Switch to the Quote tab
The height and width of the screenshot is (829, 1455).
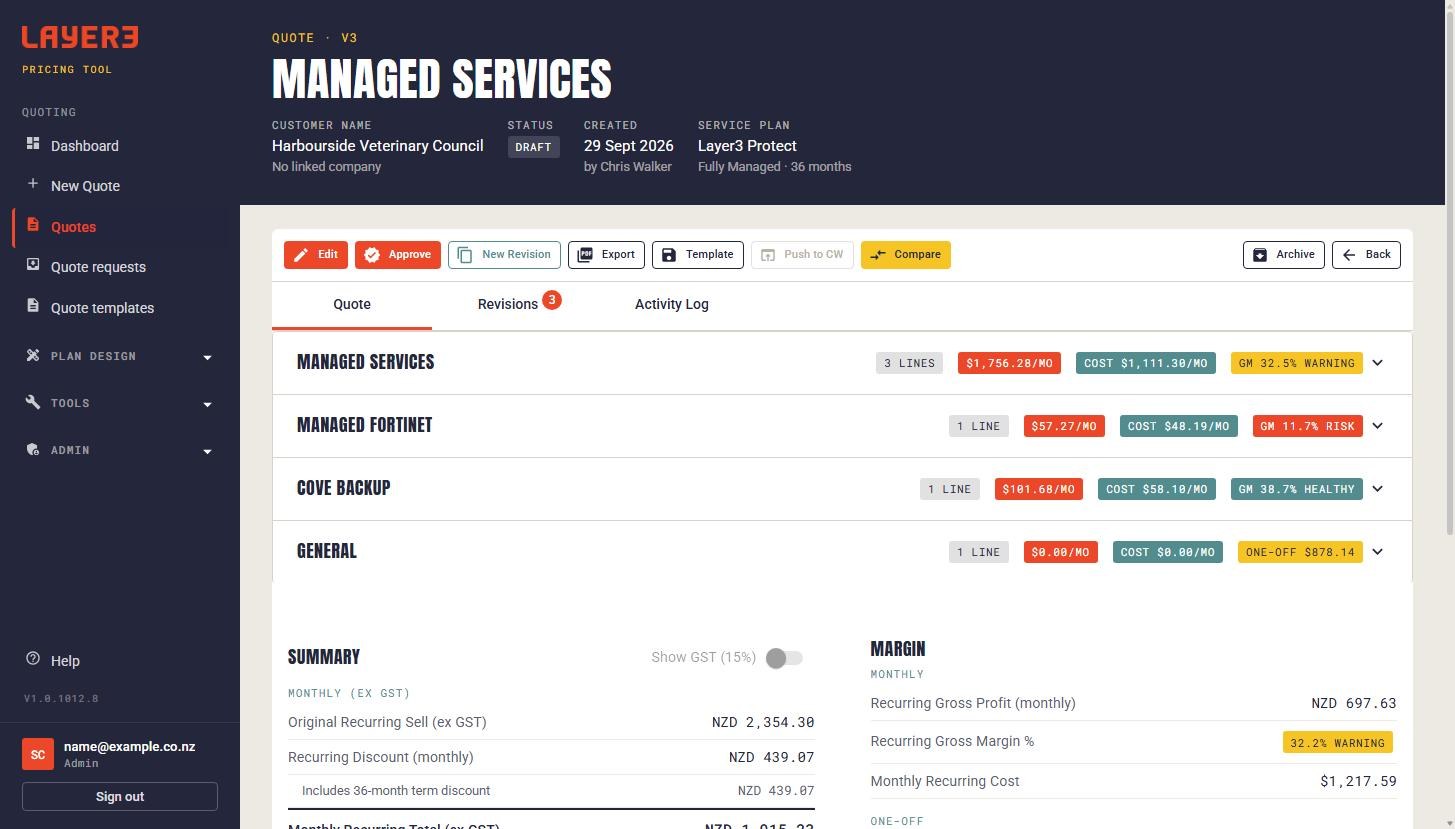coord(352,304)
